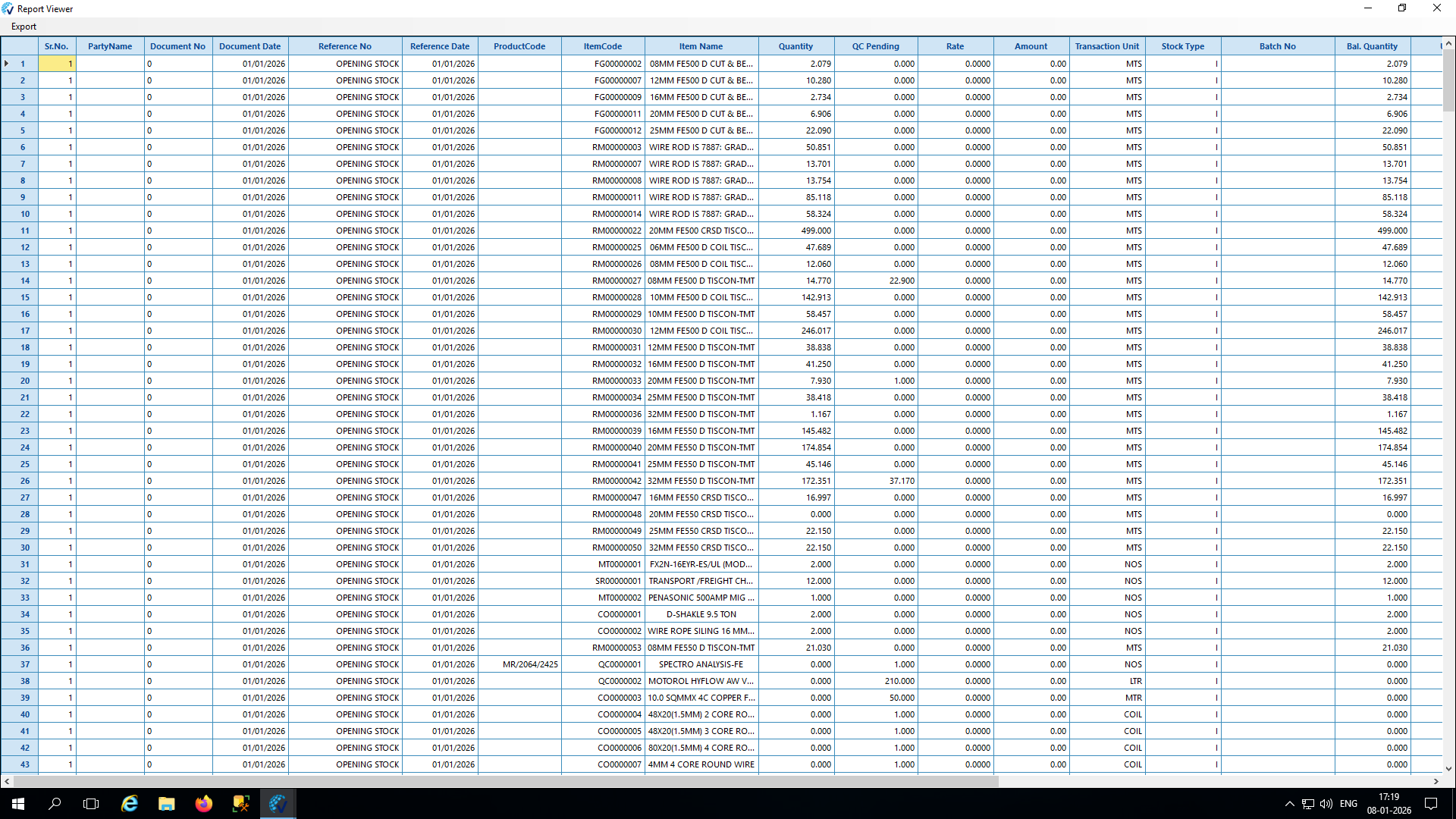The width and height of the screenshot is (1456, 819).
Task: Click the Task View icon
Action: (x=91, y=804)
